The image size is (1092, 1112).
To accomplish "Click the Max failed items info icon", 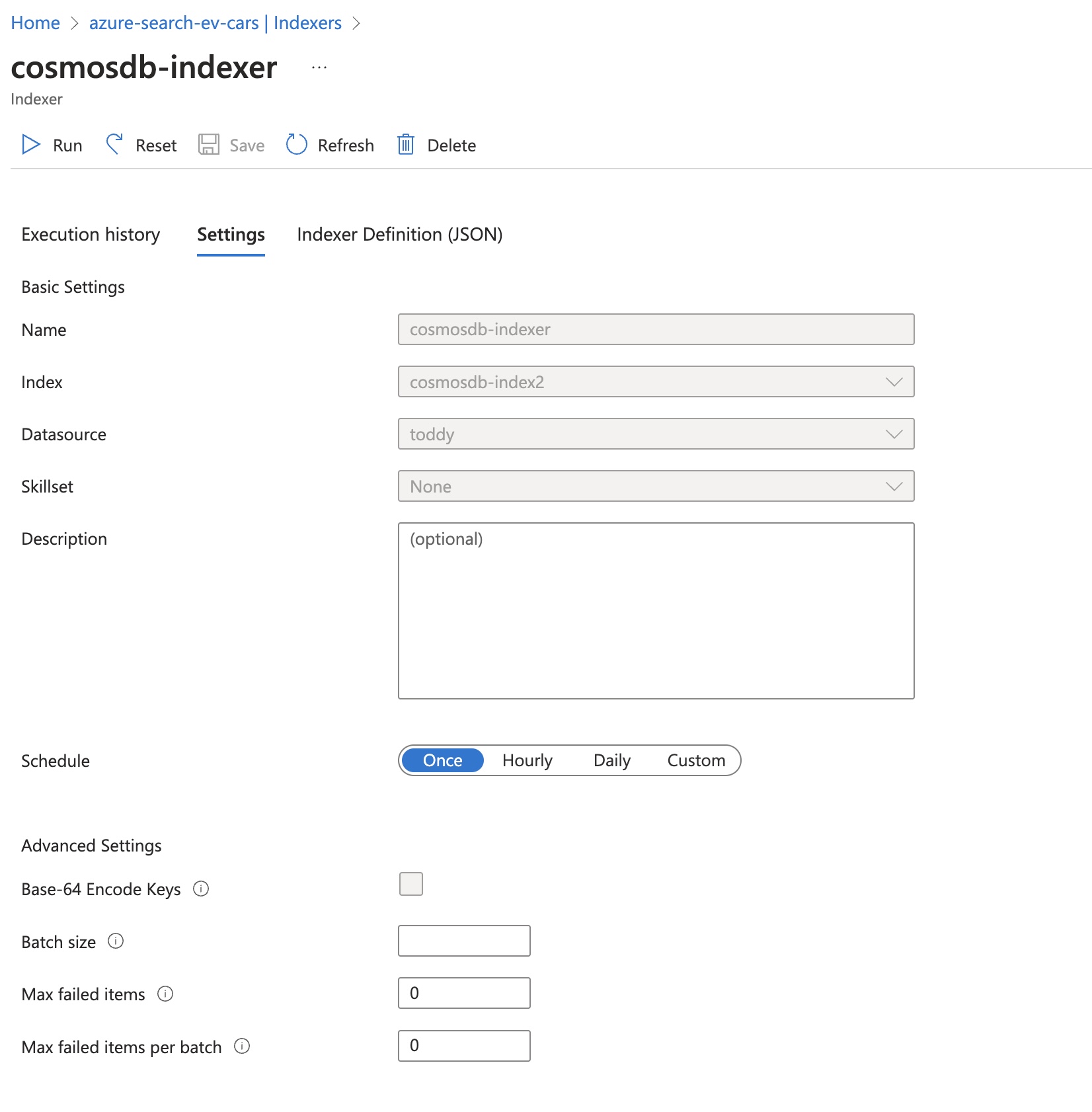I will click(x=165, y=994).
